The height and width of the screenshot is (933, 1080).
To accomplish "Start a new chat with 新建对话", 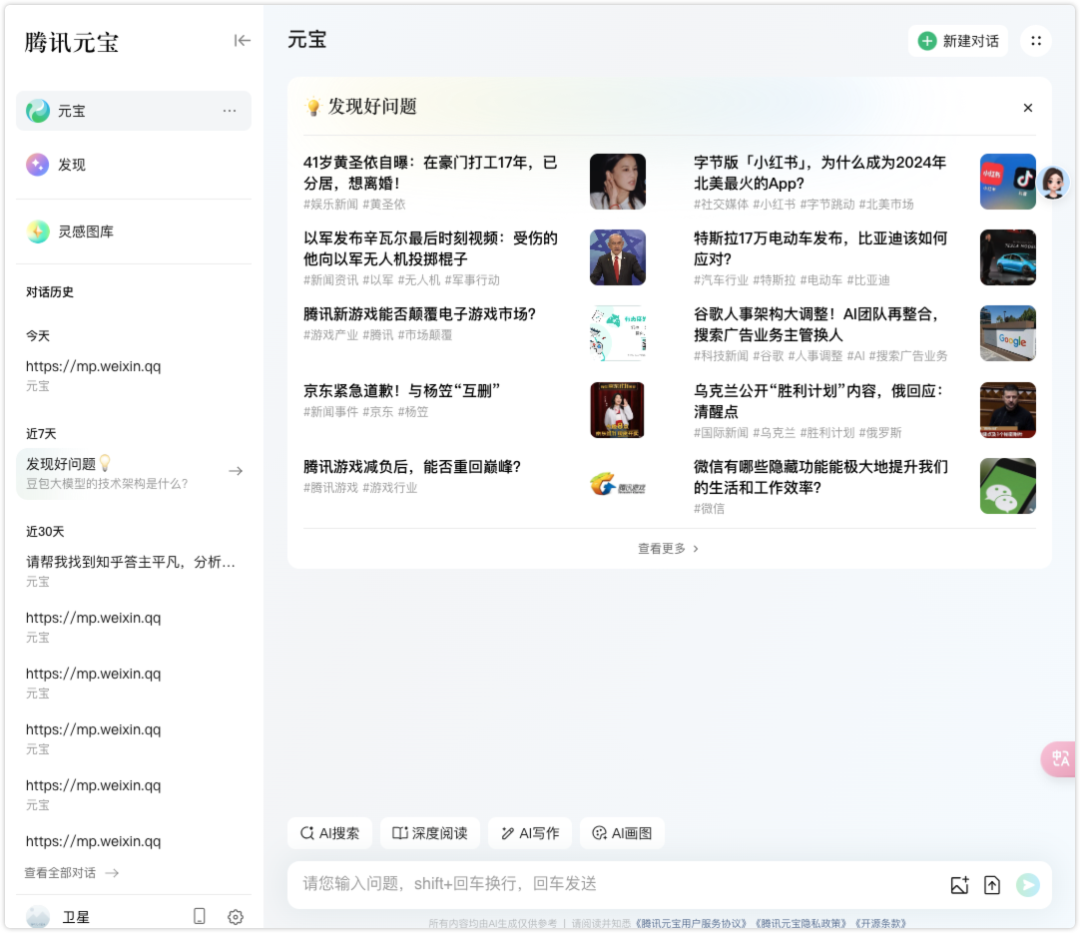I will [957, 41].
